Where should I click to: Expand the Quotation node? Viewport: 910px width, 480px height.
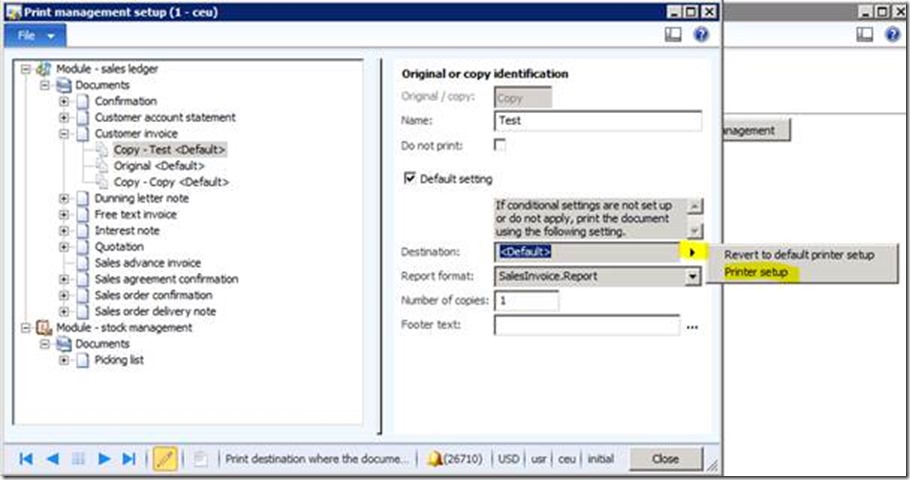pos(64,247)
